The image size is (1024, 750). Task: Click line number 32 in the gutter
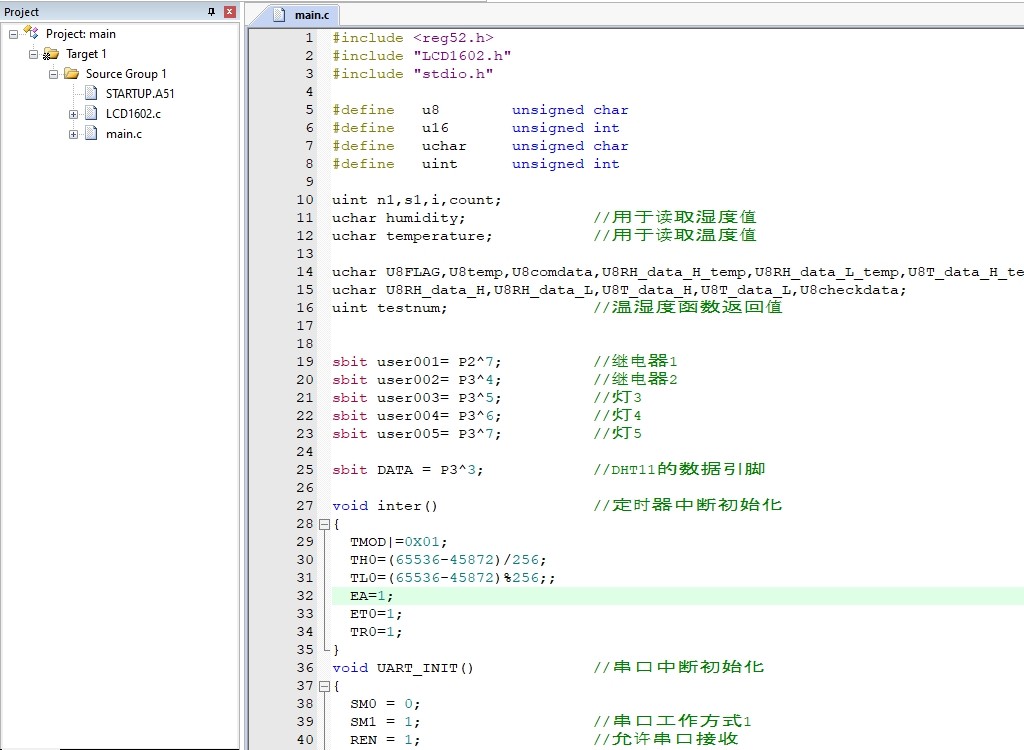click(305, 596)
